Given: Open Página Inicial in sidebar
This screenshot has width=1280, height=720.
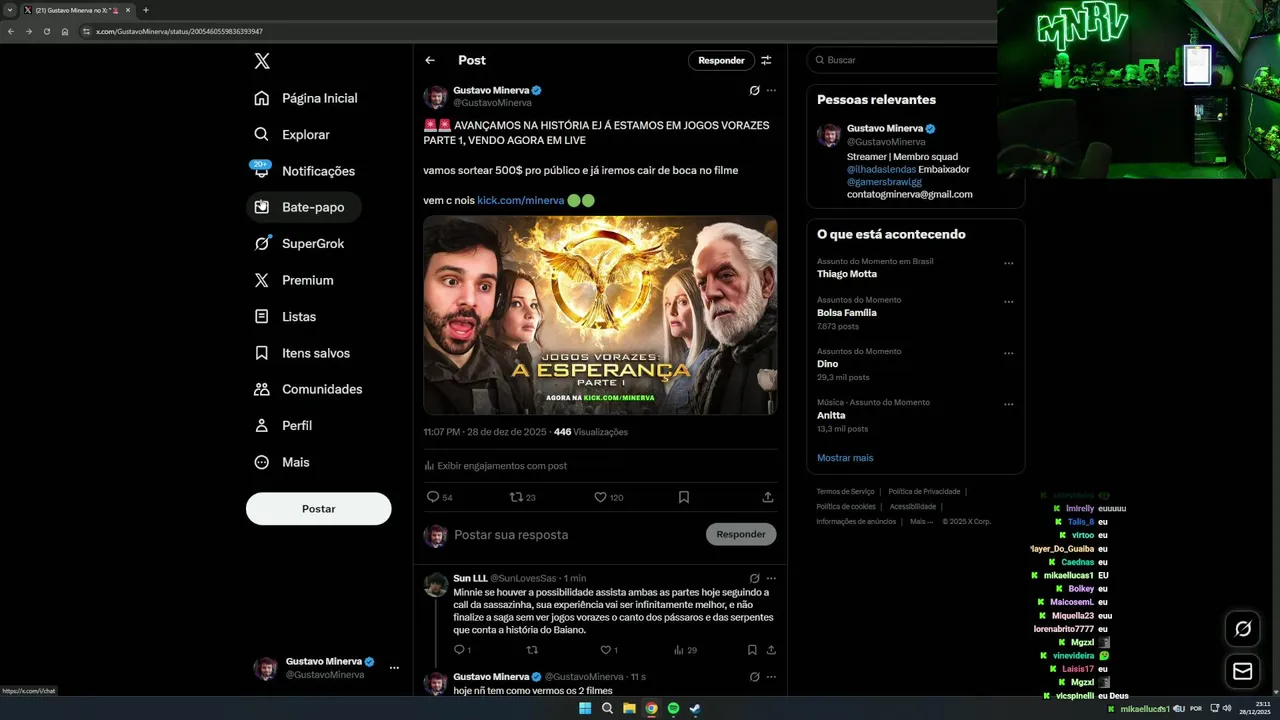Looking at the screenshot, I should [306, 98].
